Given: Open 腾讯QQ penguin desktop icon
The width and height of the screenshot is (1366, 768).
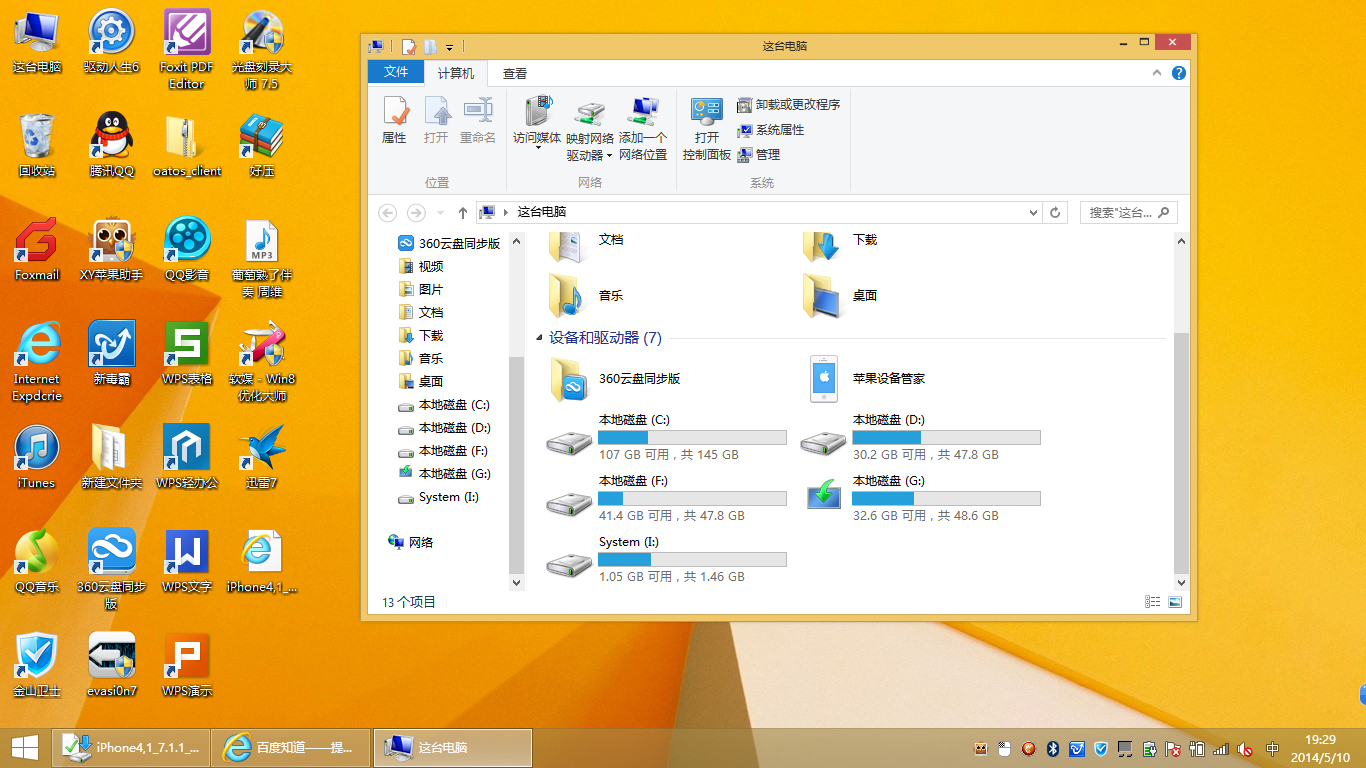Looking at the screenshot, I should pyautogui.click(x=111, y=137).
